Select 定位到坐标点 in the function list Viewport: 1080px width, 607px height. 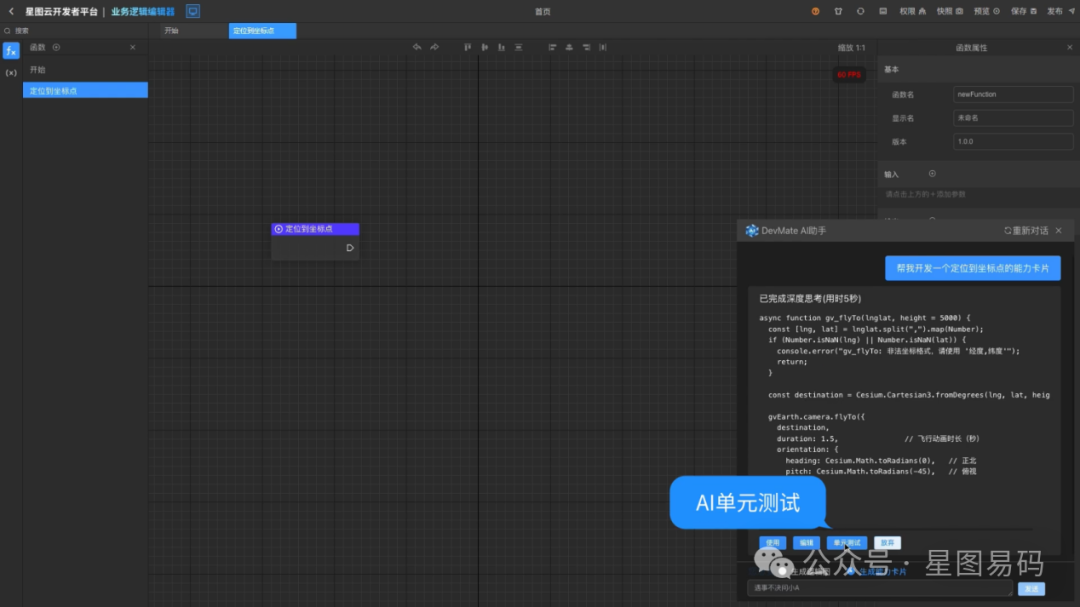coord(85,90)
